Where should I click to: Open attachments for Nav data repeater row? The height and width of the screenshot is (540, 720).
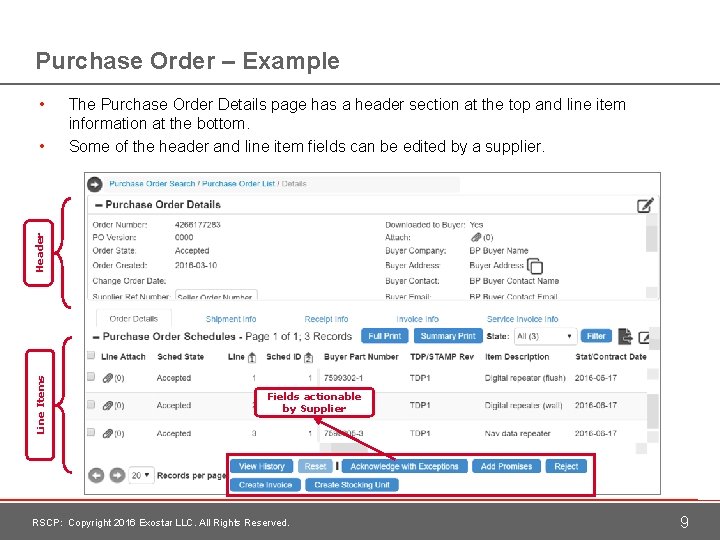[107, 433]
